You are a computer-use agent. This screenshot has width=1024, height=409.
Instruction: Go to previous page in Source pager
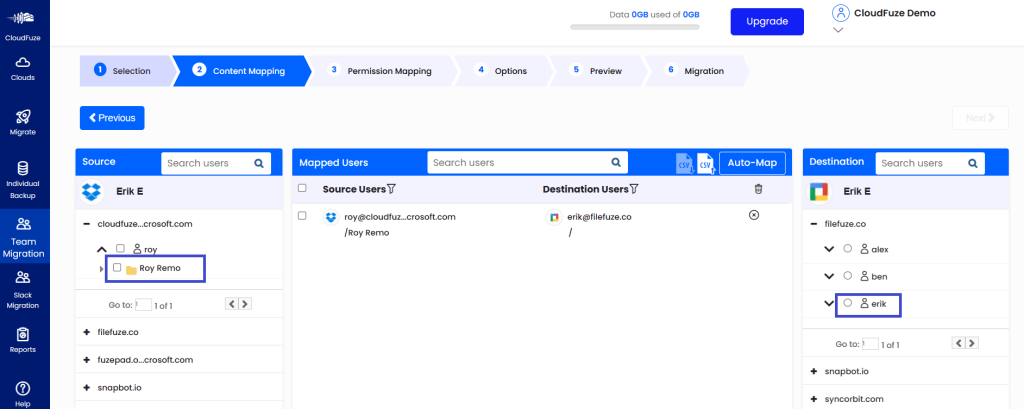pyautogui.click(x=232, y=304)
